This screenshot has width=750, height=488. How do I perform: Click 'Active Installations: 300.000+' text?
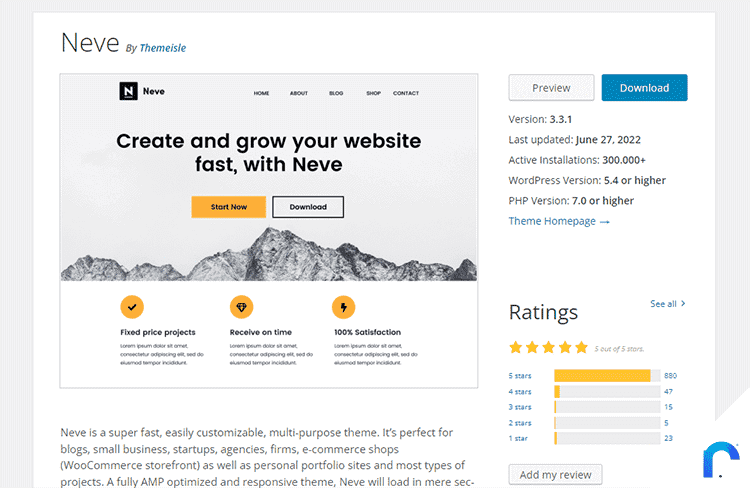pos(577,160)
